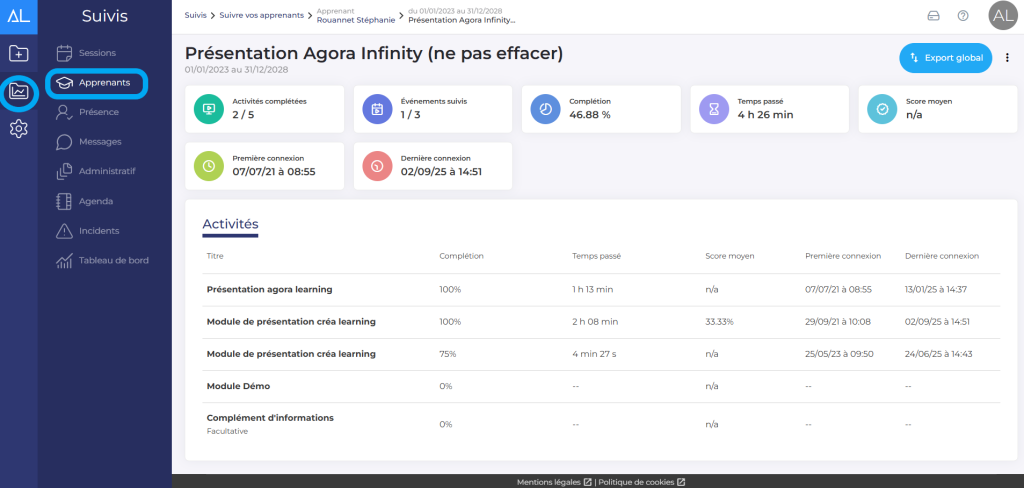This screenshot has width=1024, height=488.
Task: Open Messages in the sidebar
Action: click(x=99, y=142)
